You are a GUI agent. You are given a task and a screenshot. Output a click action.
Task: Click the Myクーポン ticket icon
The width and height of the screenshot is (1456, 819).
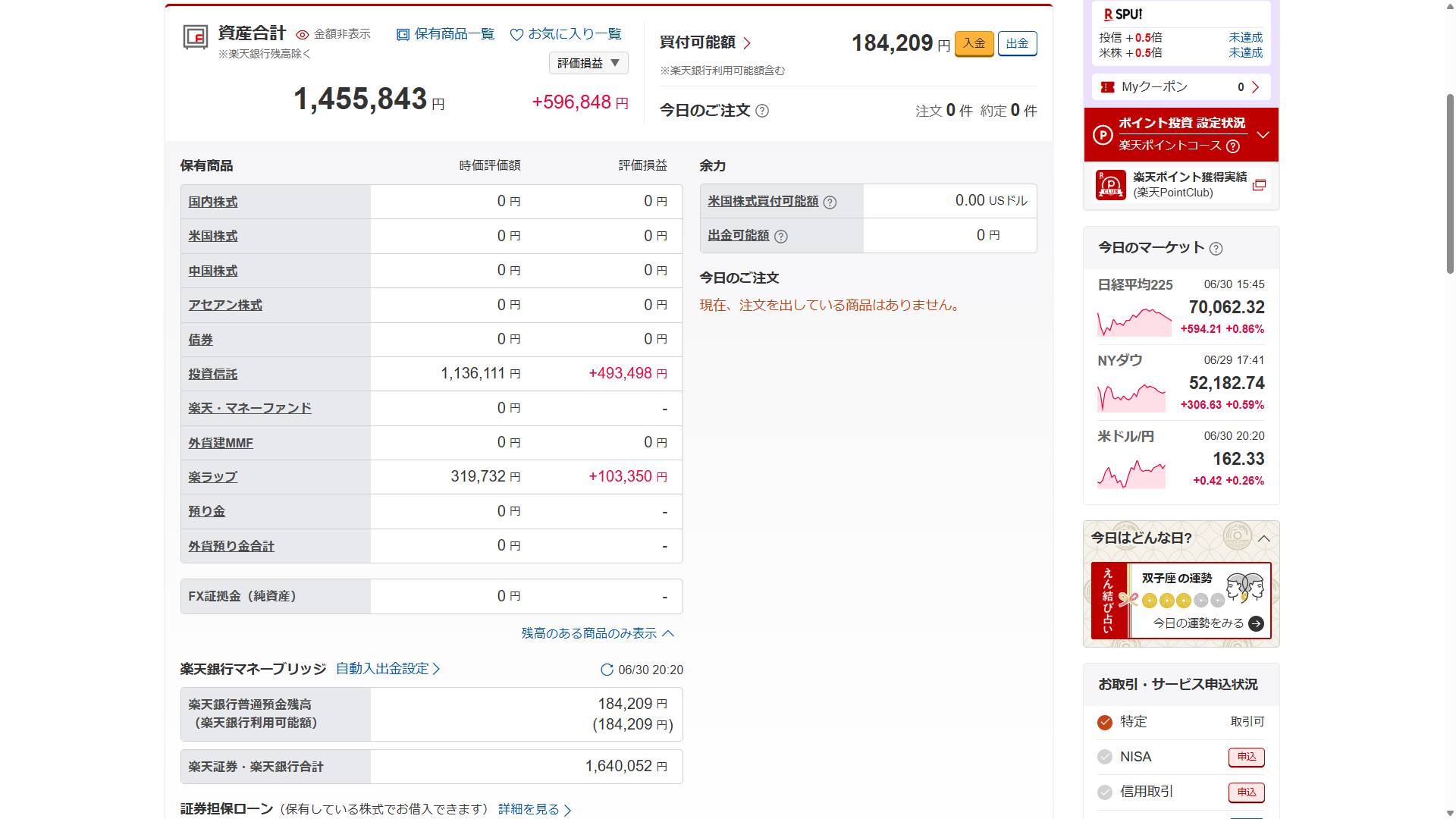pyautogui.click(x=1107, y=87)
